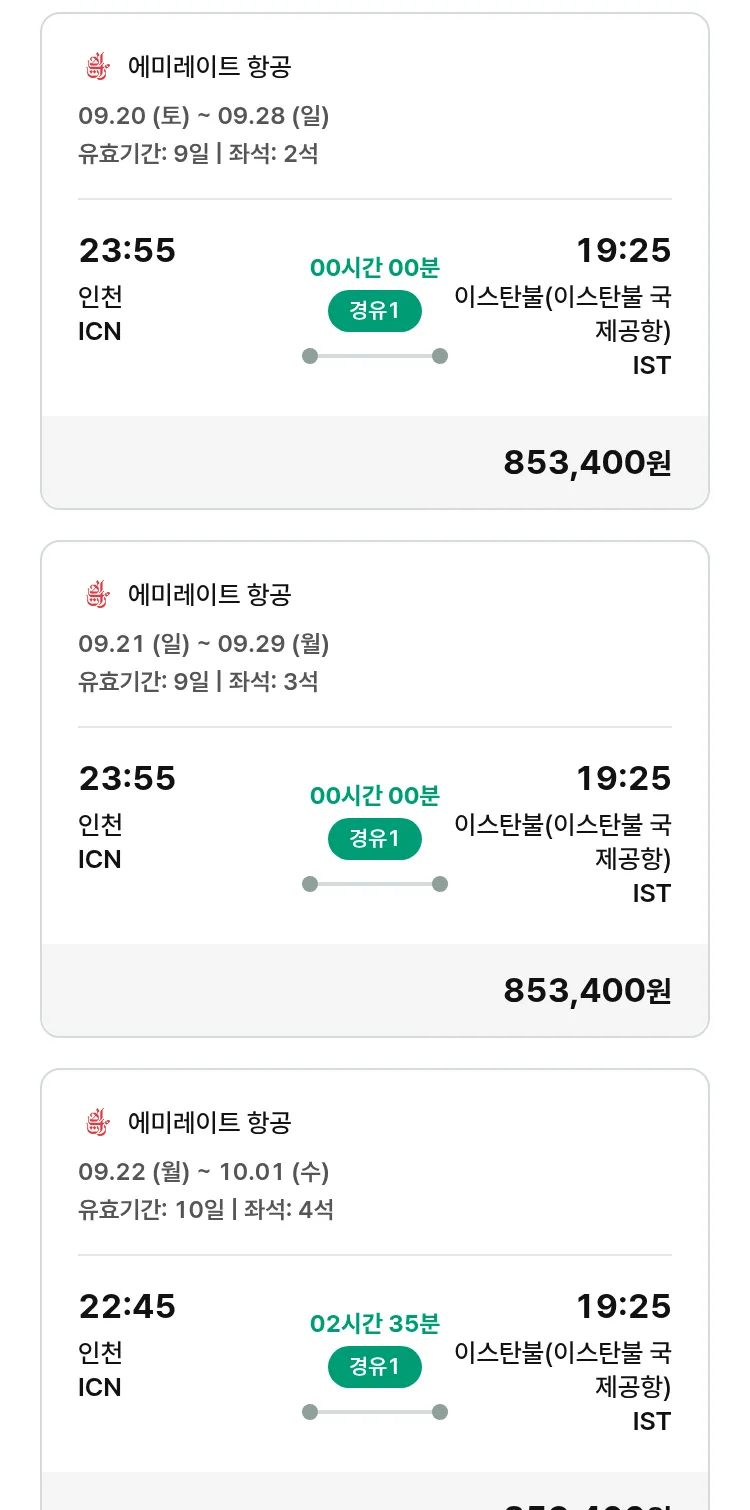
Task: Click 에미레이트 항공 name on 09.22 card
Action: [x=210, y=1123]
